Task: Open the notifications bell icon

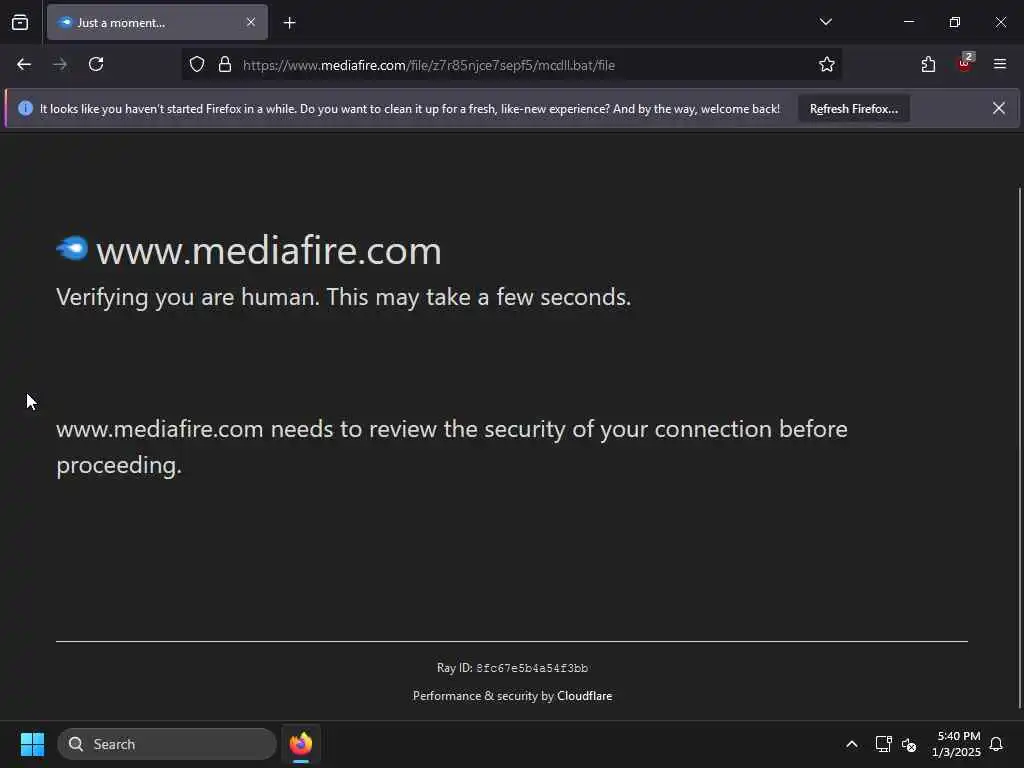Action: pos(996,744)
